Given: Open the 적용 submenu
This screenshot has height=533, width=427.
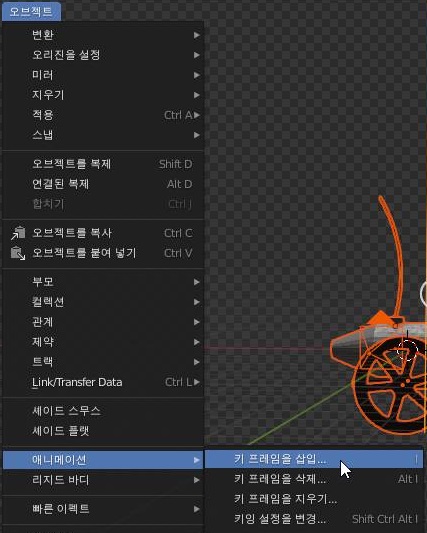Looking at the screenshot, I should point(103,115).
